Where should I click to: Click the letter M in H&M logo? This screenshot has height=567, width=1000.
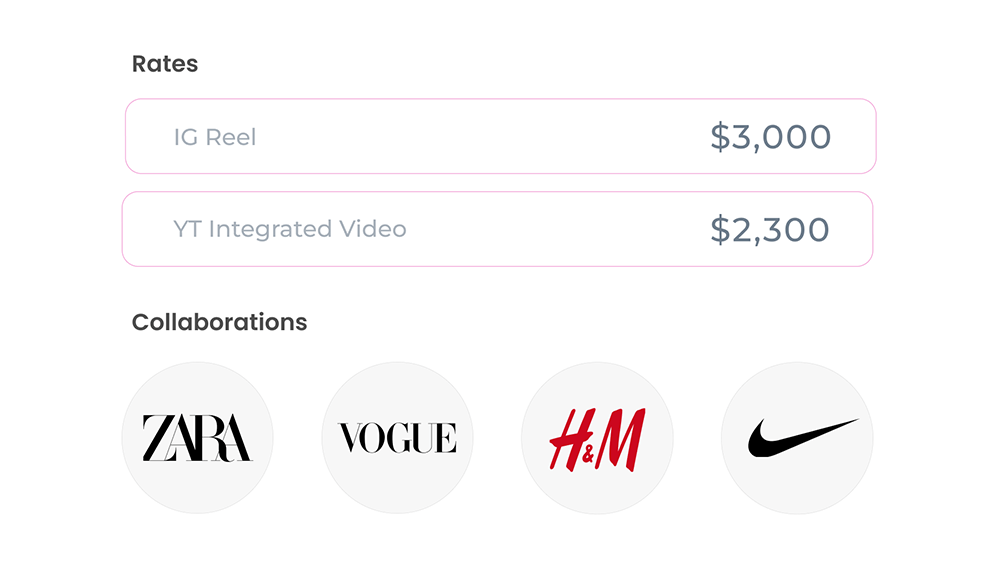(623, 439)
